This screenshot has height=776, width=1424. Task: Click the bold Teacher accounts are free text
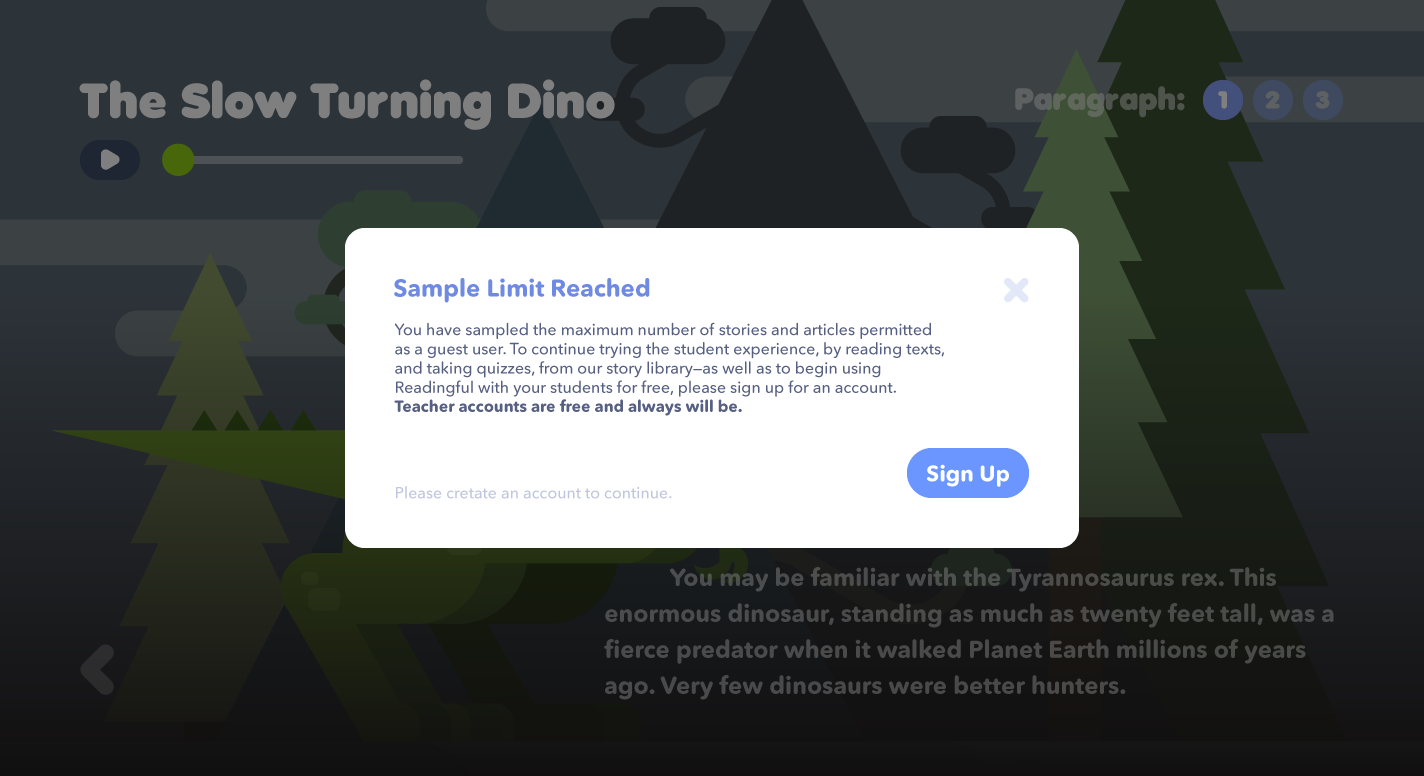coord(568,407)
